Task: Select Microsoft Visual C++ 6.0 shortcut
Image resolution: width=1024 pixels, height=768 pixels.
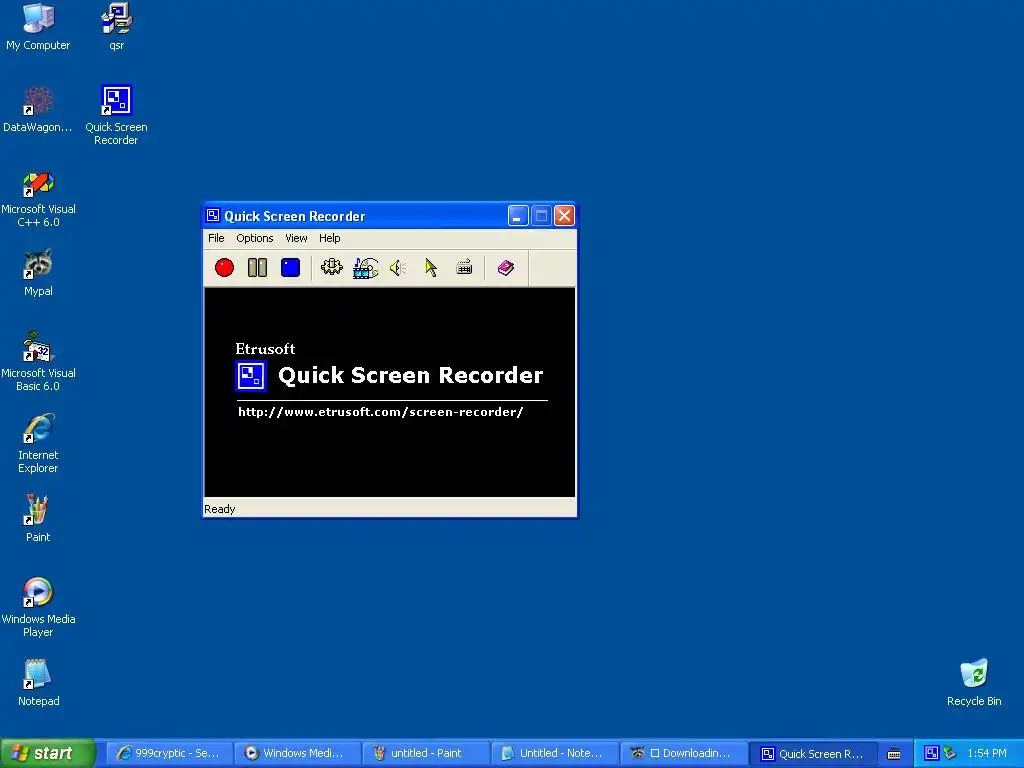Action: click(x=38, y=199)
